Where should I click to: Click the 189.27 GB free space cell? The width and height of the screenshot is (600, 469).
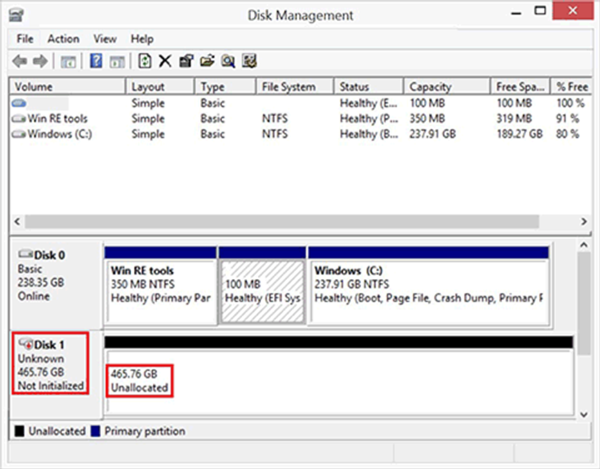click(x=520, y=134)
